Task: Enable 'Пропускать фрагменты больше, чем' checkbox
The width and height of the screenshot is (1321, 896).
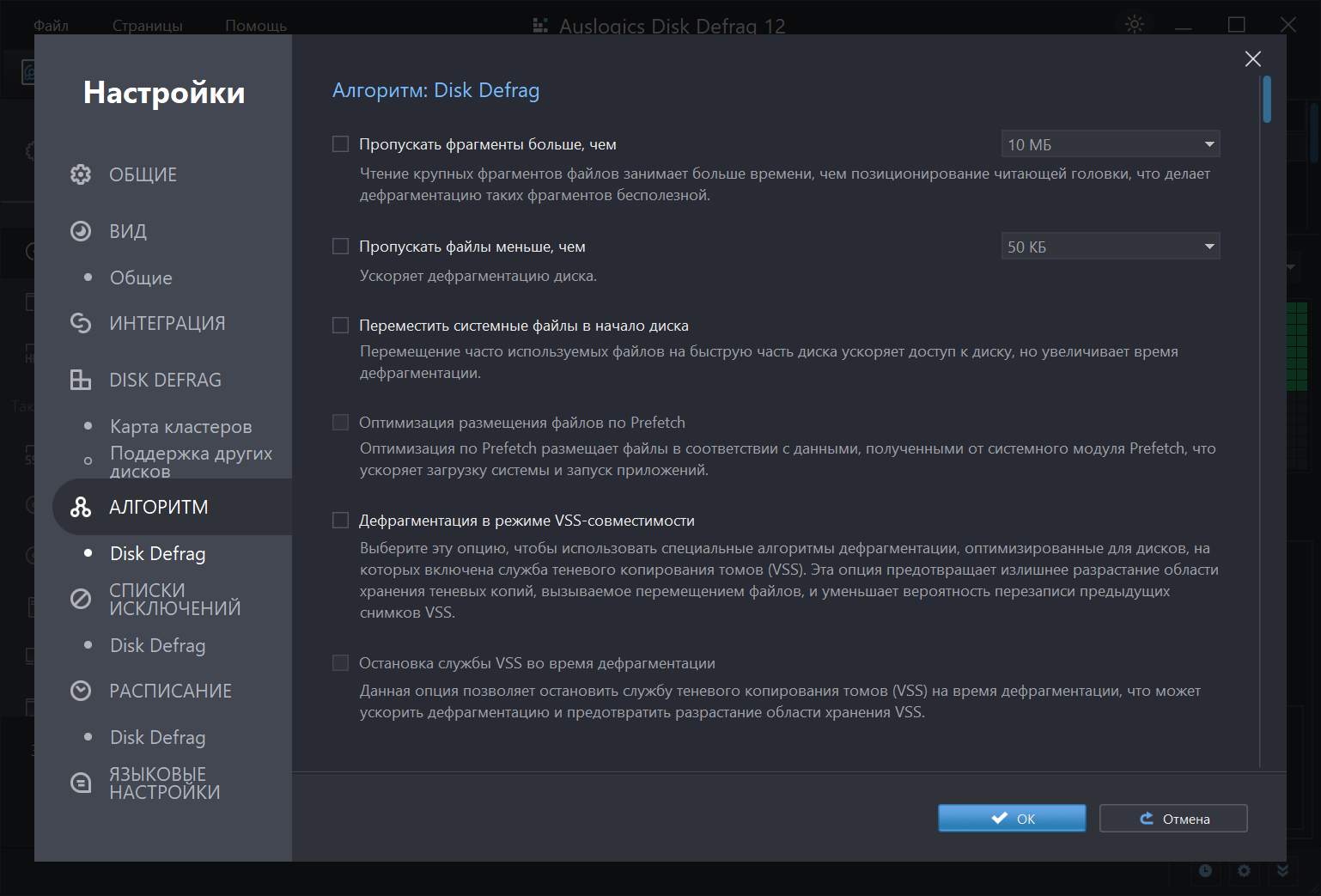Action: (341, 144)
